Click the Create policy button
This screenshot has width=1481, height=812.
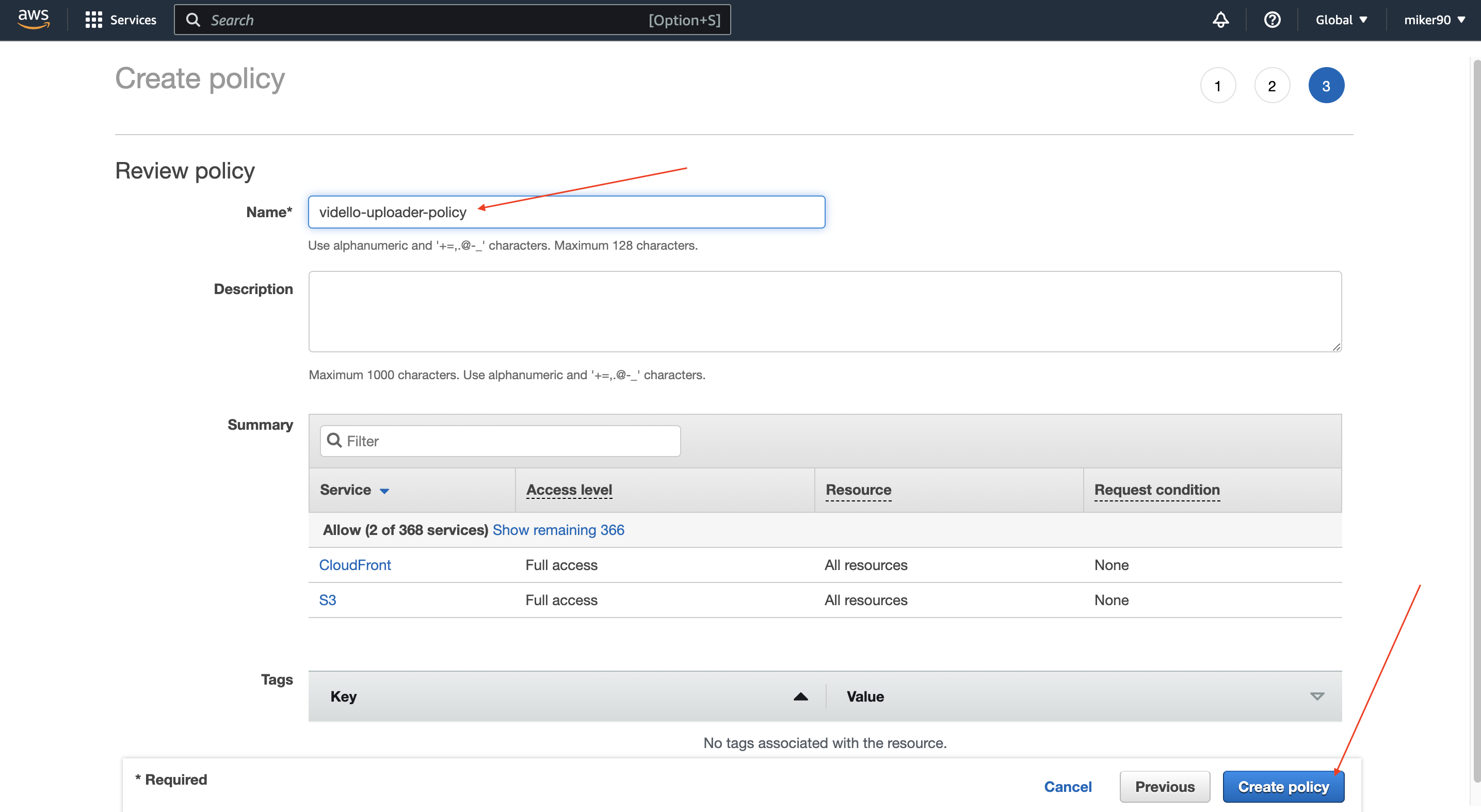coord(1283,786)
